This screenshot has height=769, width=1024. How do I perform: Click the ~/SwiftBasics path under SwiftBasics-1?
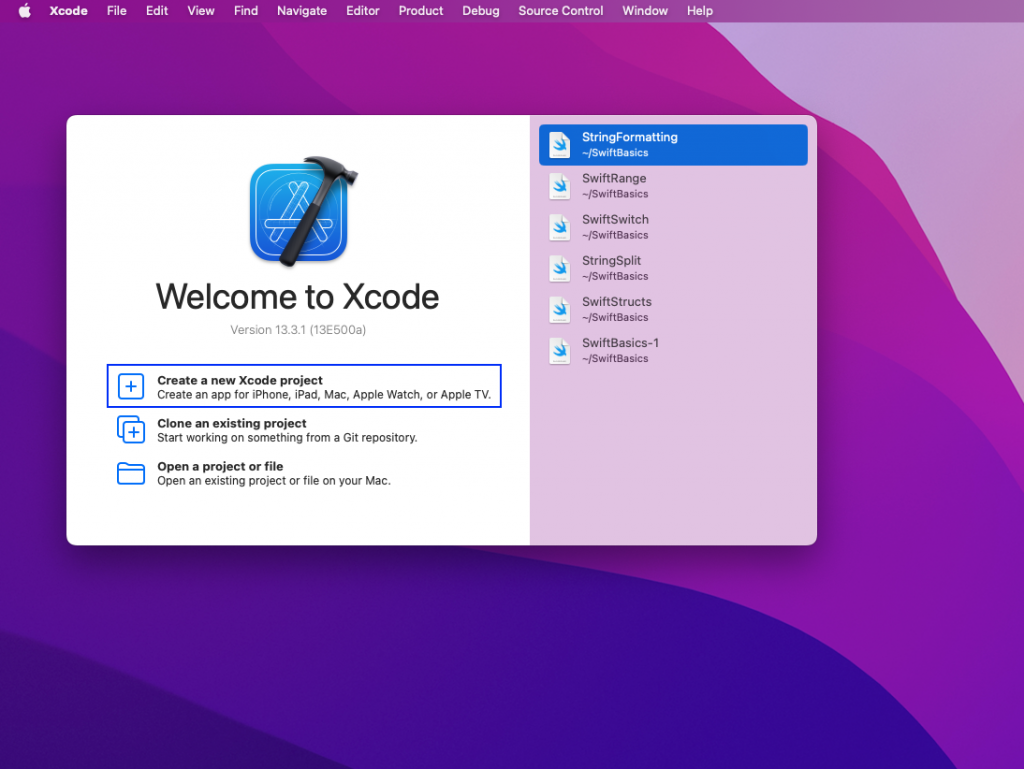click(x=615, y=358)
